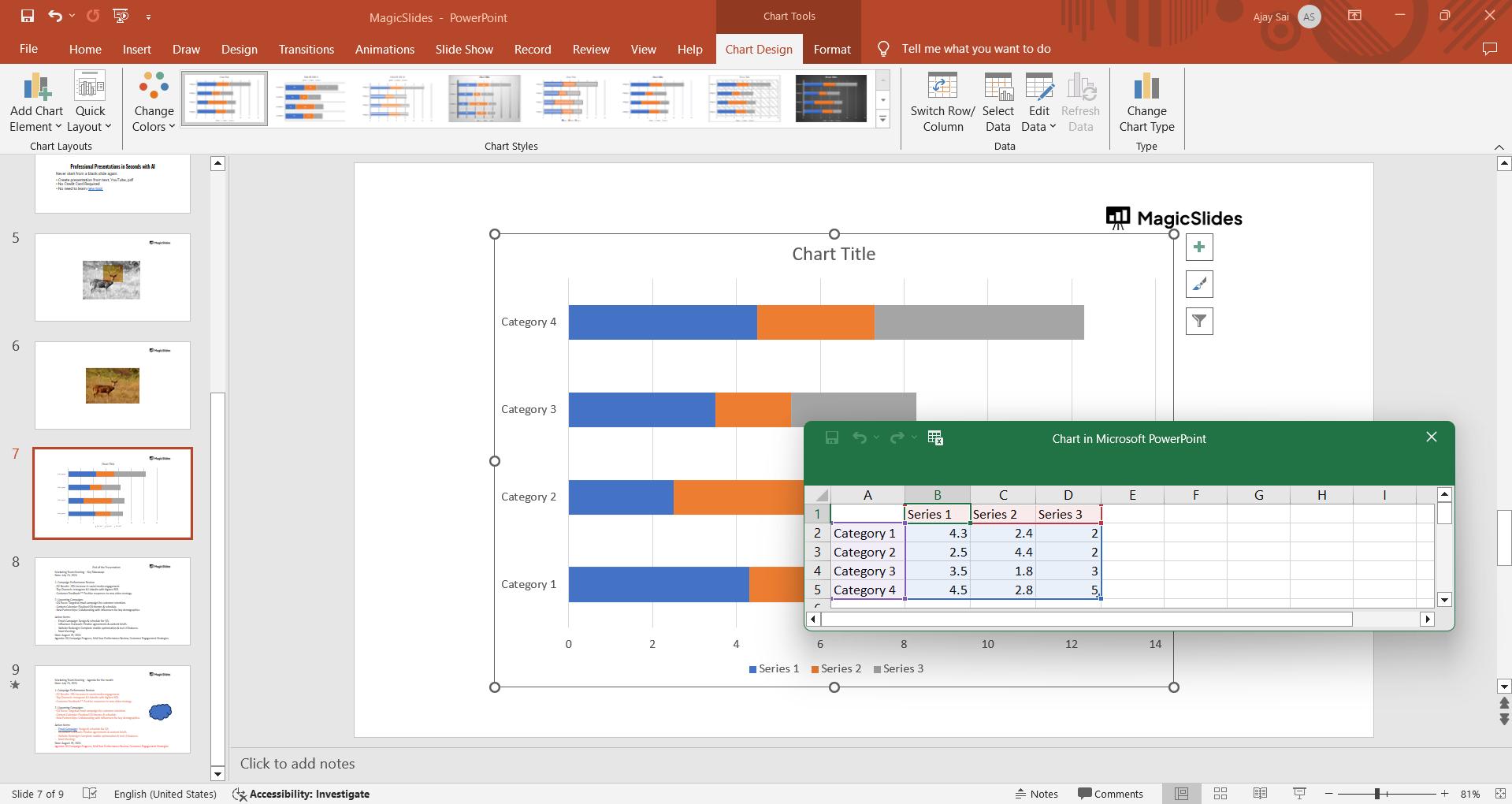Screen dimensions: 1512x804
Task: Click Accessibility: Investigate in status bar
Action: [301, 794]
